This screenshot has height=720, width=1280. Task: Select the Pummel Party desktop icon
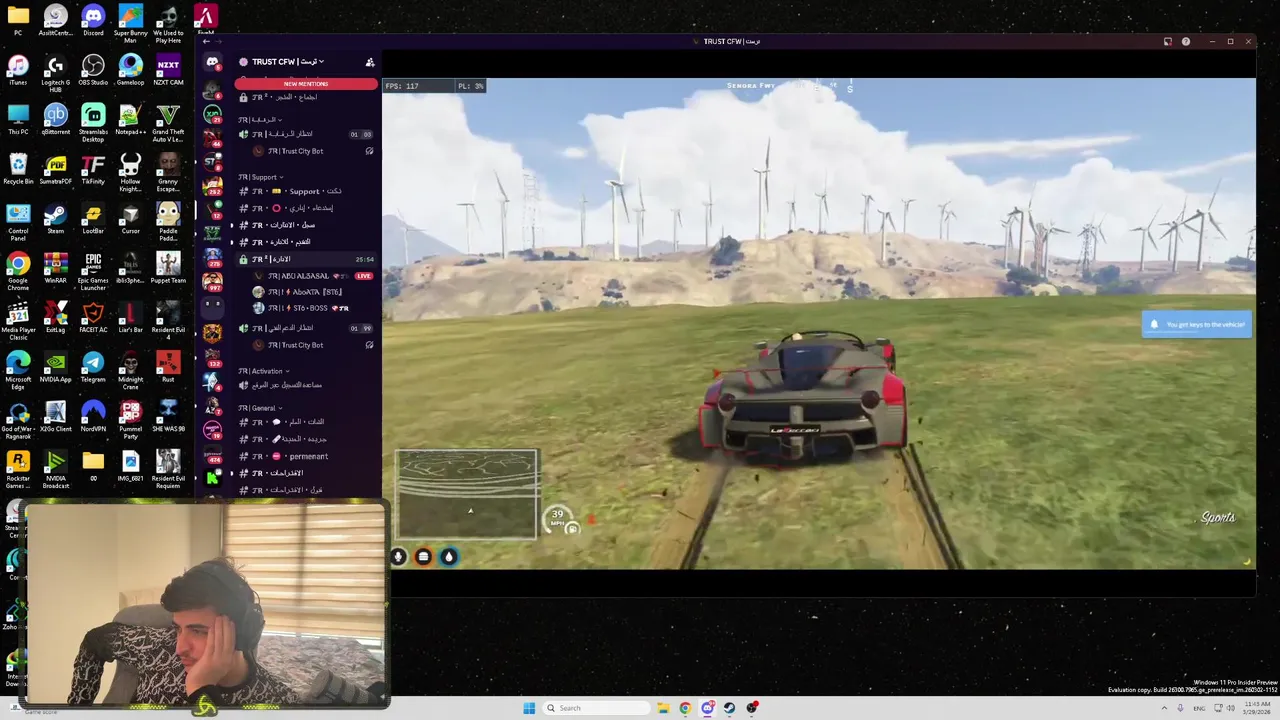pyautogui.click(x=130, y=419)
